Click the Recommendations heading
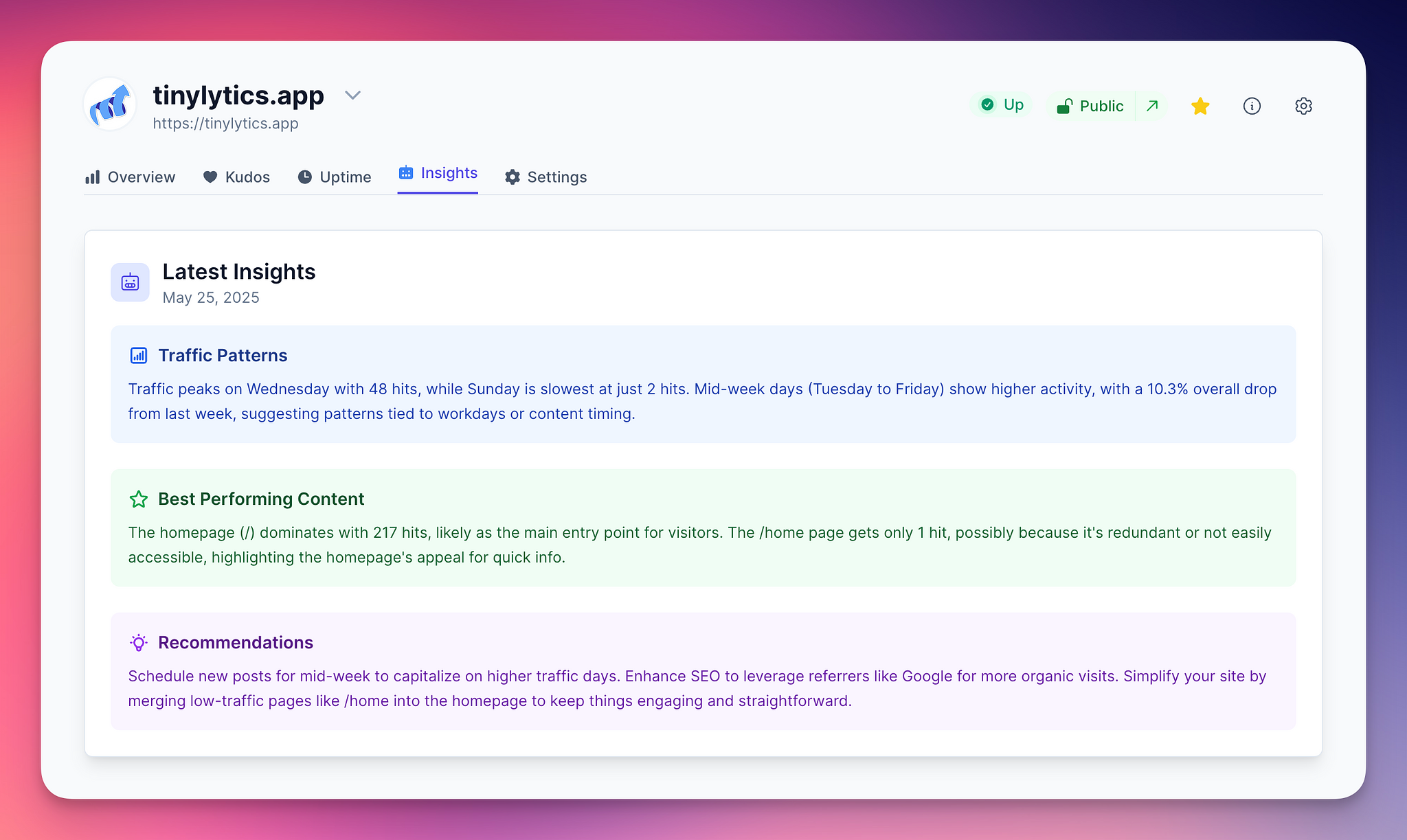The image size is (1407, 840). click(x=236, y=643)
